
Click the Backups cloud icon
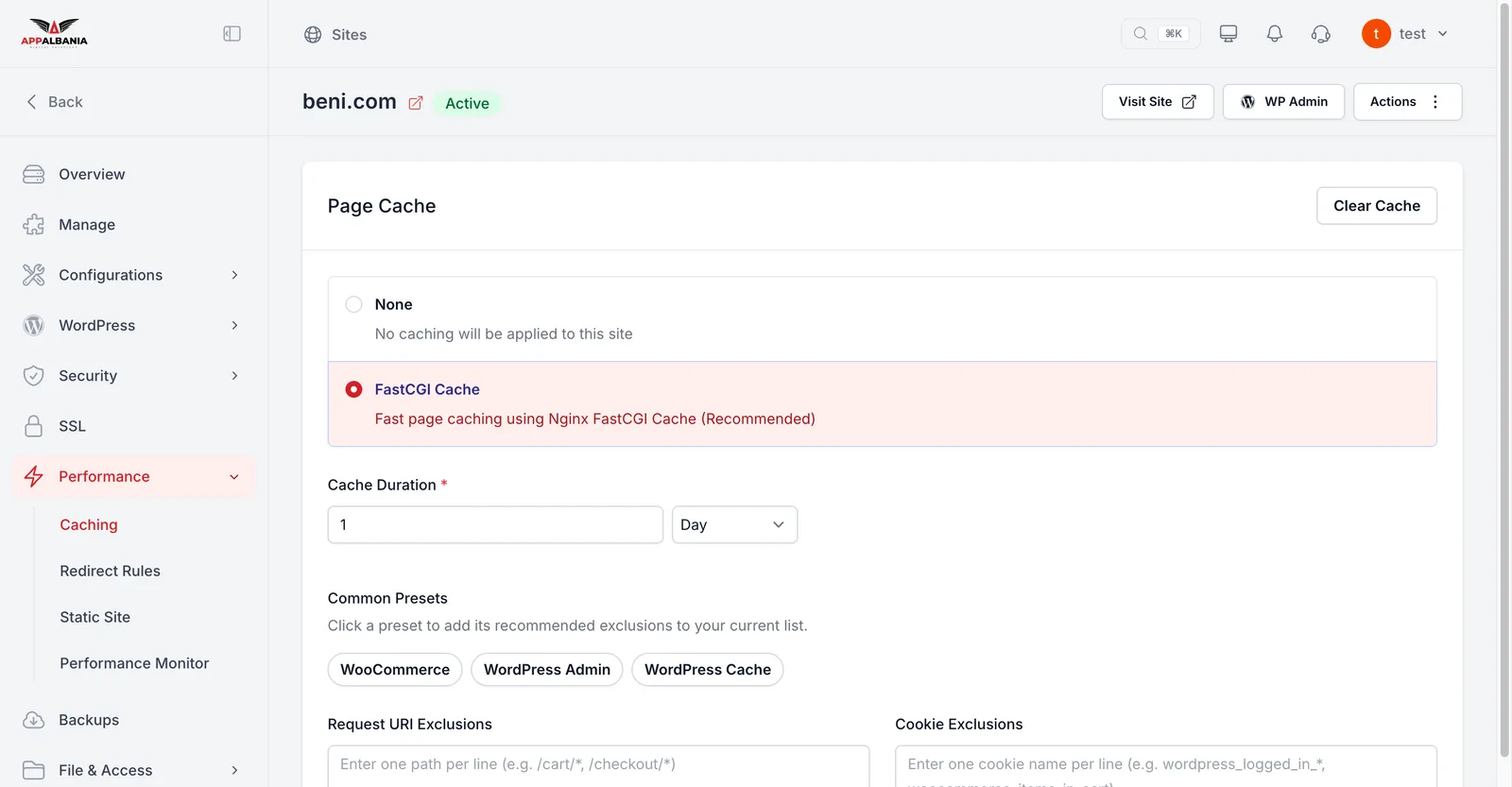pyautogui.click(x=34, y=720)
